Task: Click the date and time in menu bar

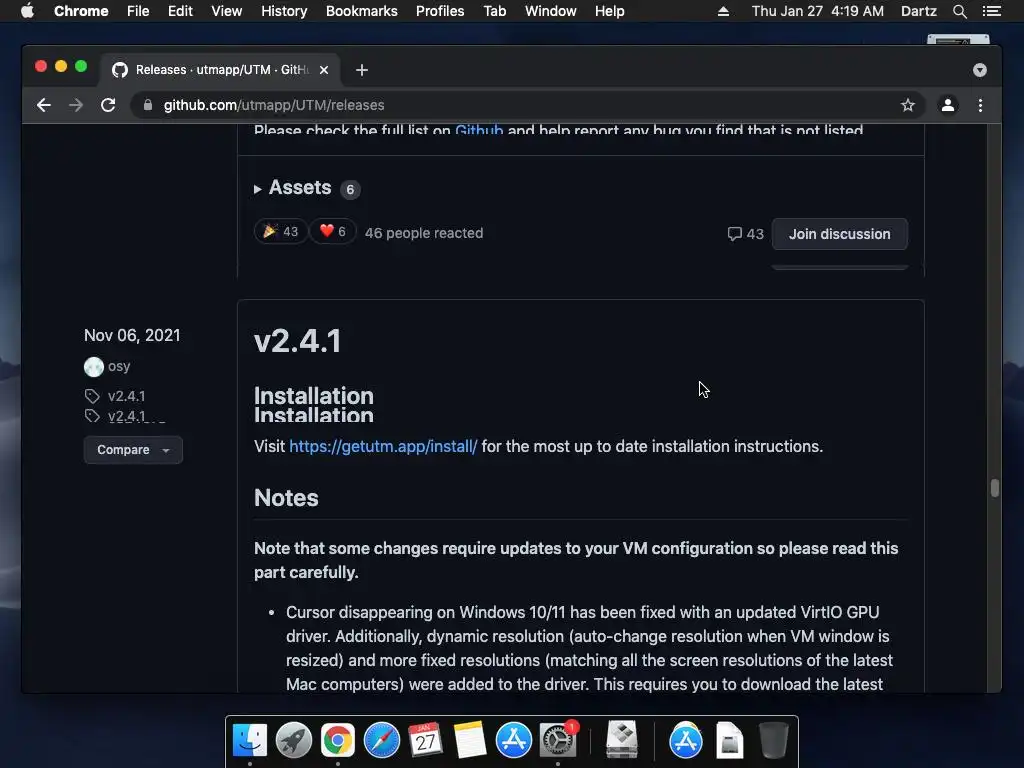Action: click(x=818, y=11)
